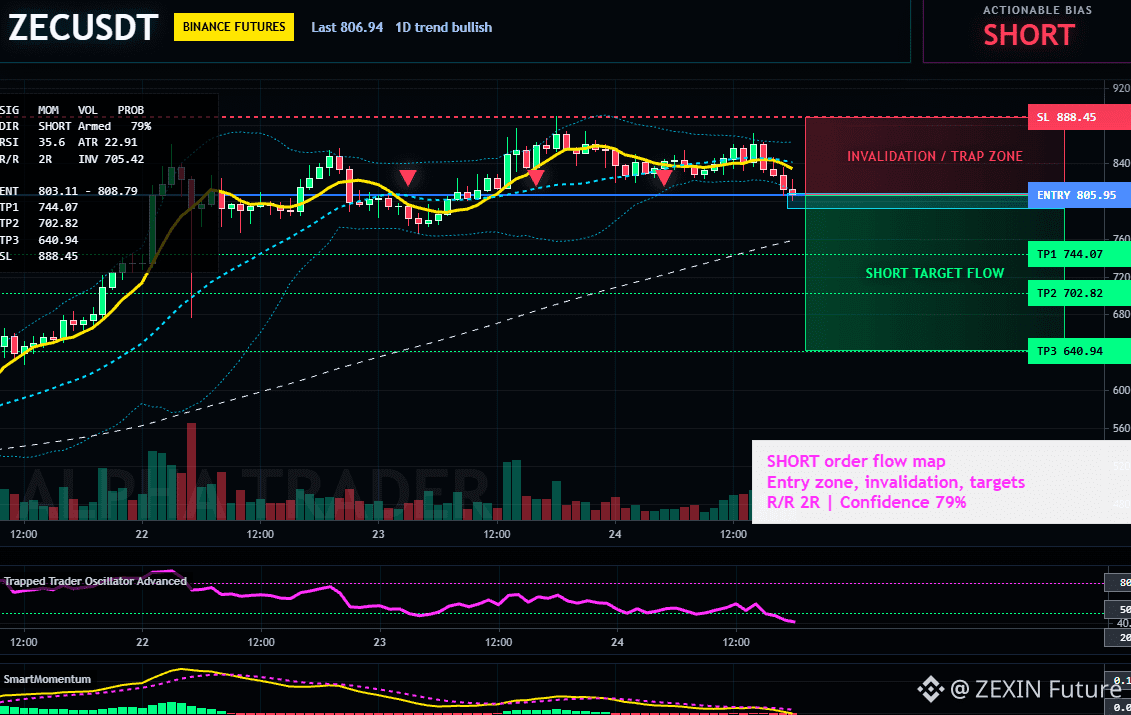Click the green TP1 744.07 axis label
1131x715 pixels.
(x=1079, y=254)
